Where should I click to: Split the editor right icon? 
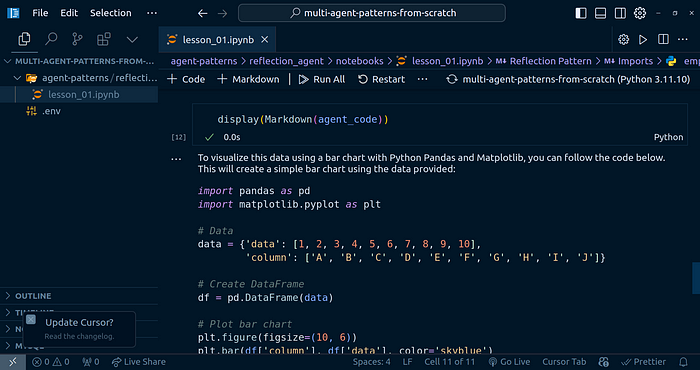663,40
